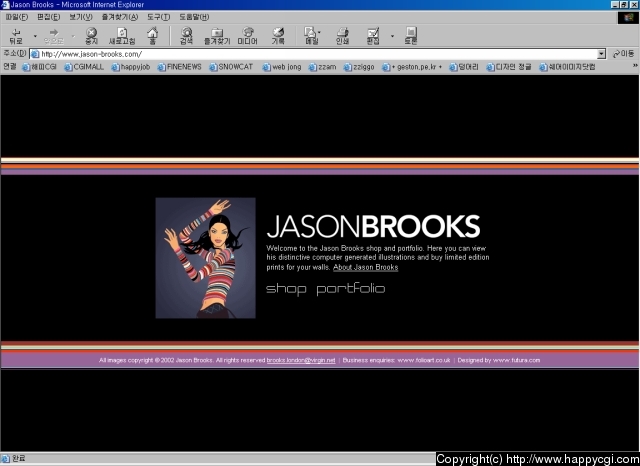Viewport: 640px width, 466px height.
Task: Expand the links bar overflow chevron
Action: (635, 66)
